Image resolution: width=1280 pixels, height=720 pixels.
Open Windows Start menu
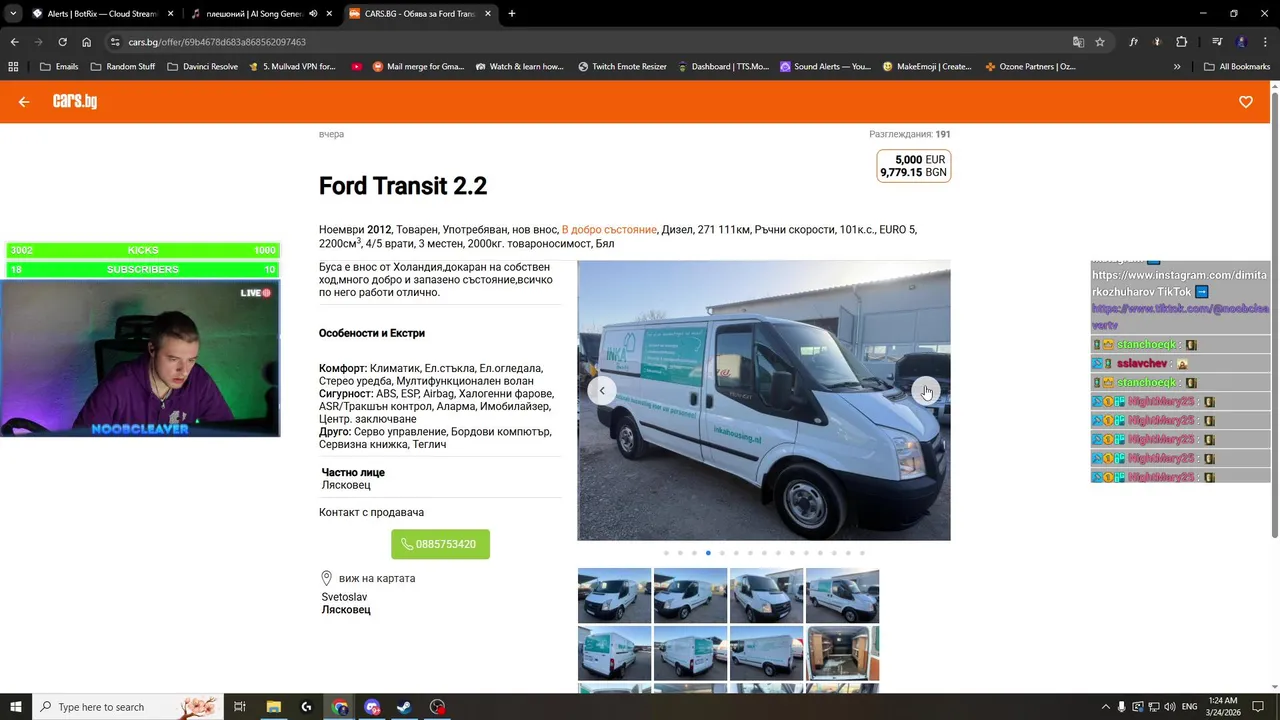click(16, 707)
